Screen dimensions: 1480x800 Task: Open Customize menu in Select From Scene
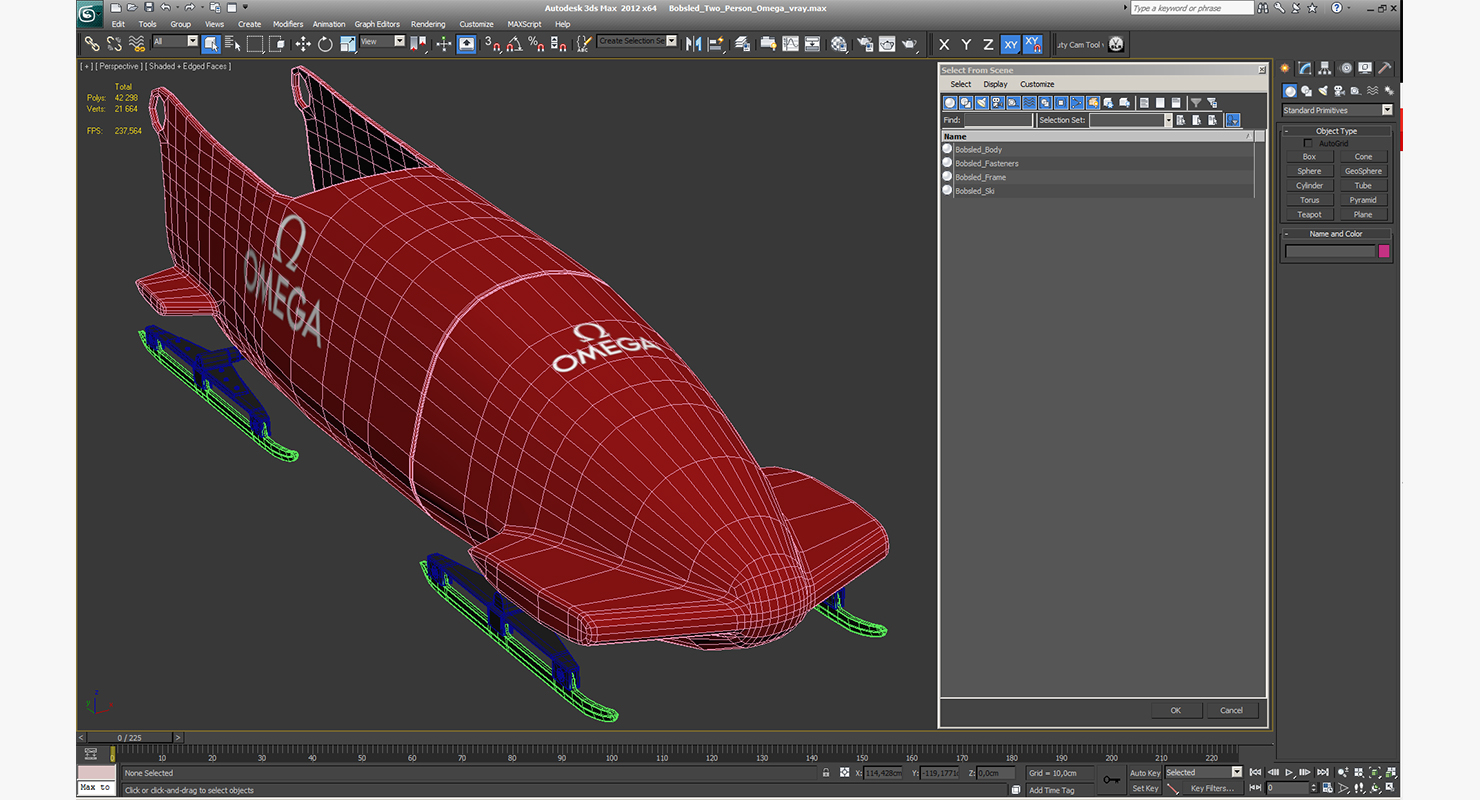point(1037,84)
